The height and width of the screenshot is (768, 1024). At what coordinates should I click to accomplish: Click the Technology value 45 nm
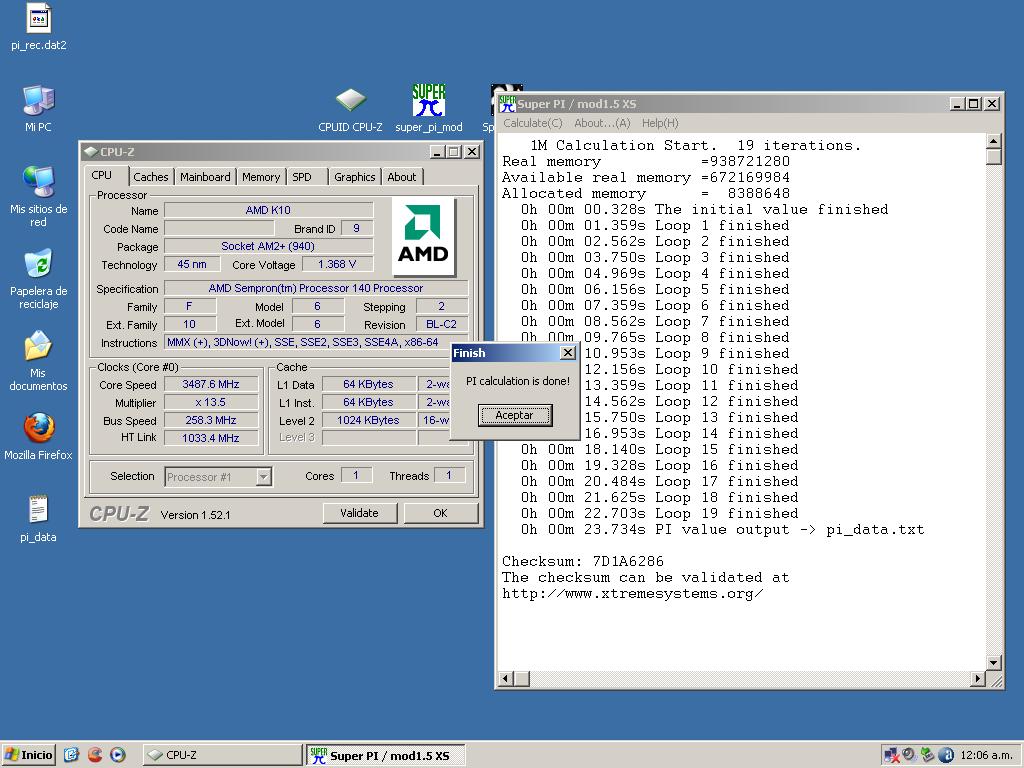coord(192,264)
